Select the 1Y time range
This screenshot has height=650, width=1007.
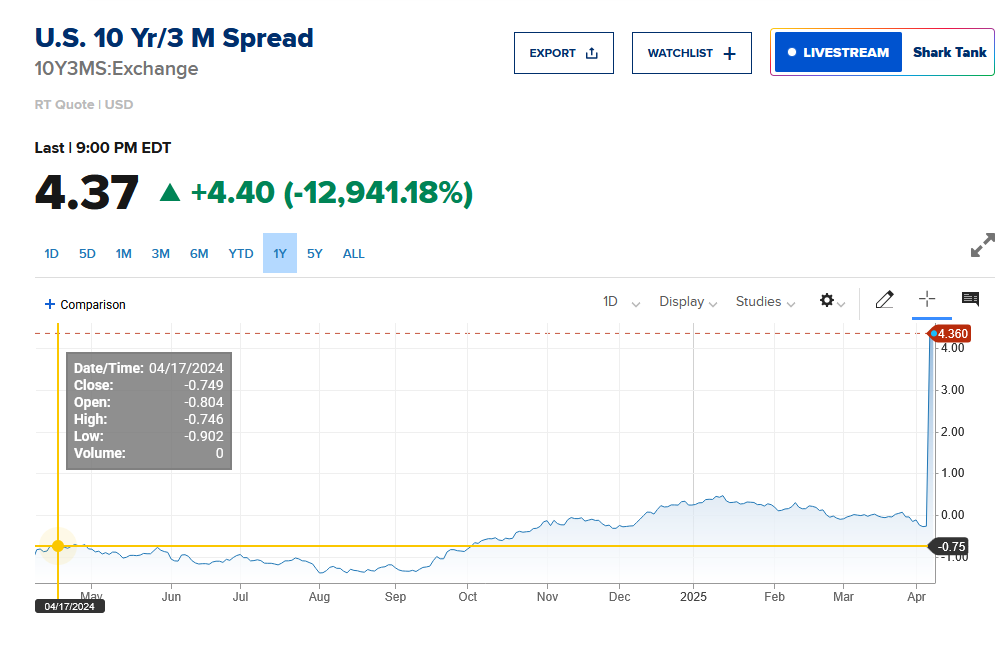[280, 253]
